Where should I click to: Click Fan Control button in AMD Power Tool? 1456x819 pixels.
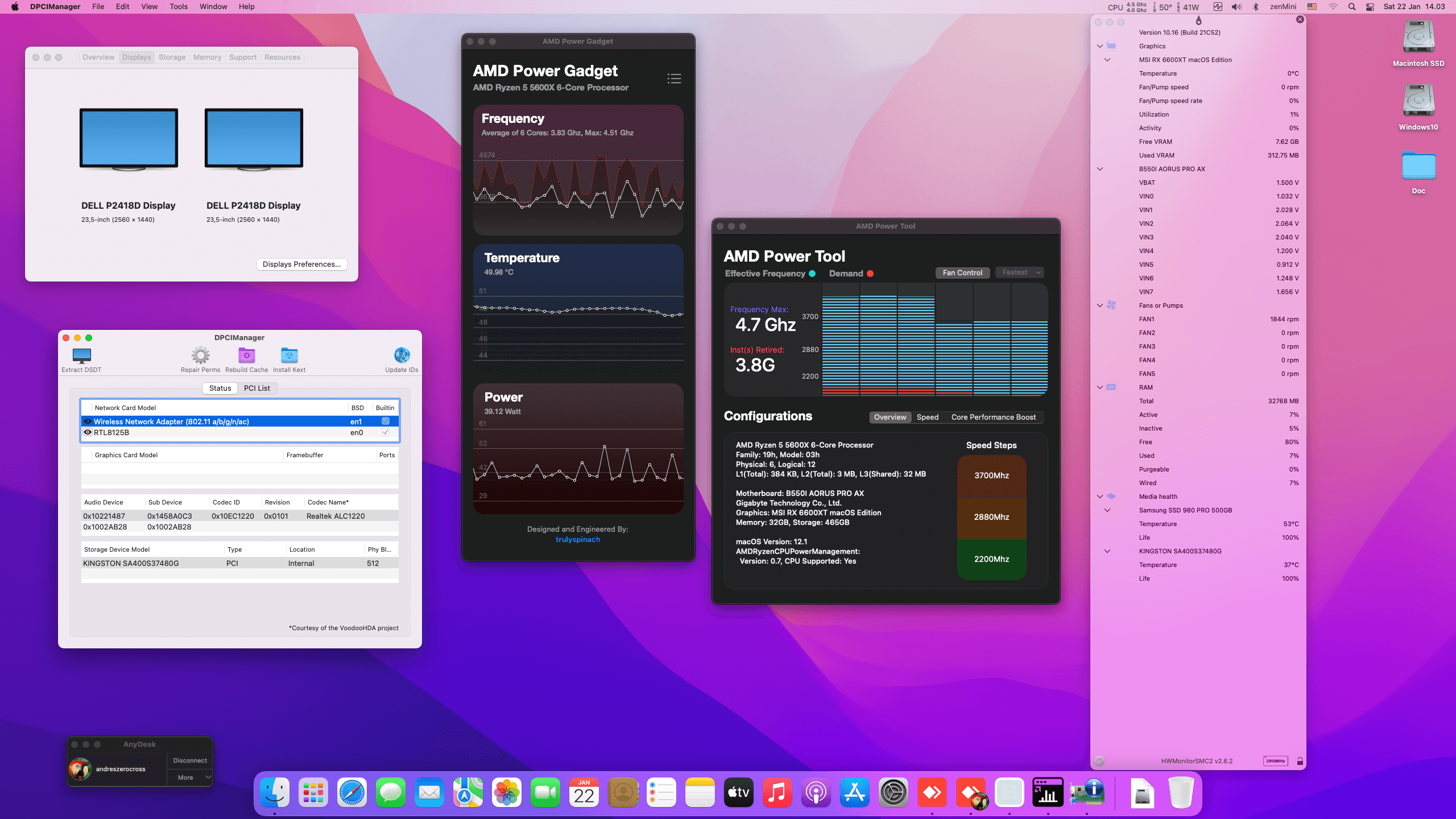tap(962, 272)
